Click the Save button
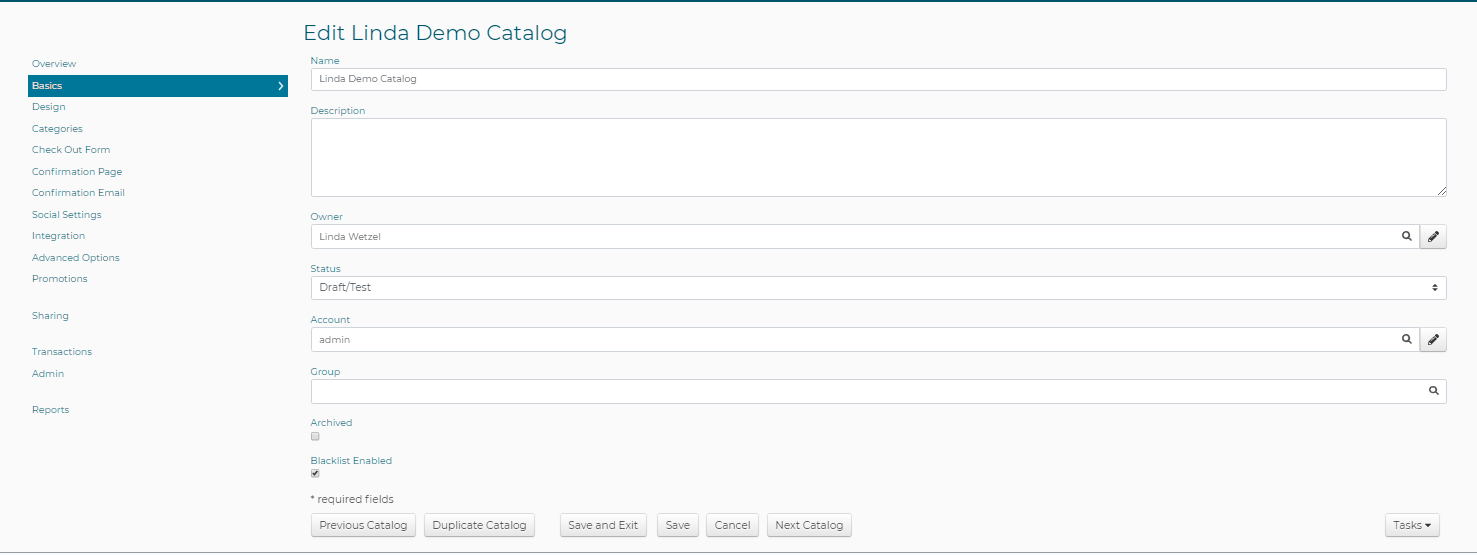 click(678, 525)
